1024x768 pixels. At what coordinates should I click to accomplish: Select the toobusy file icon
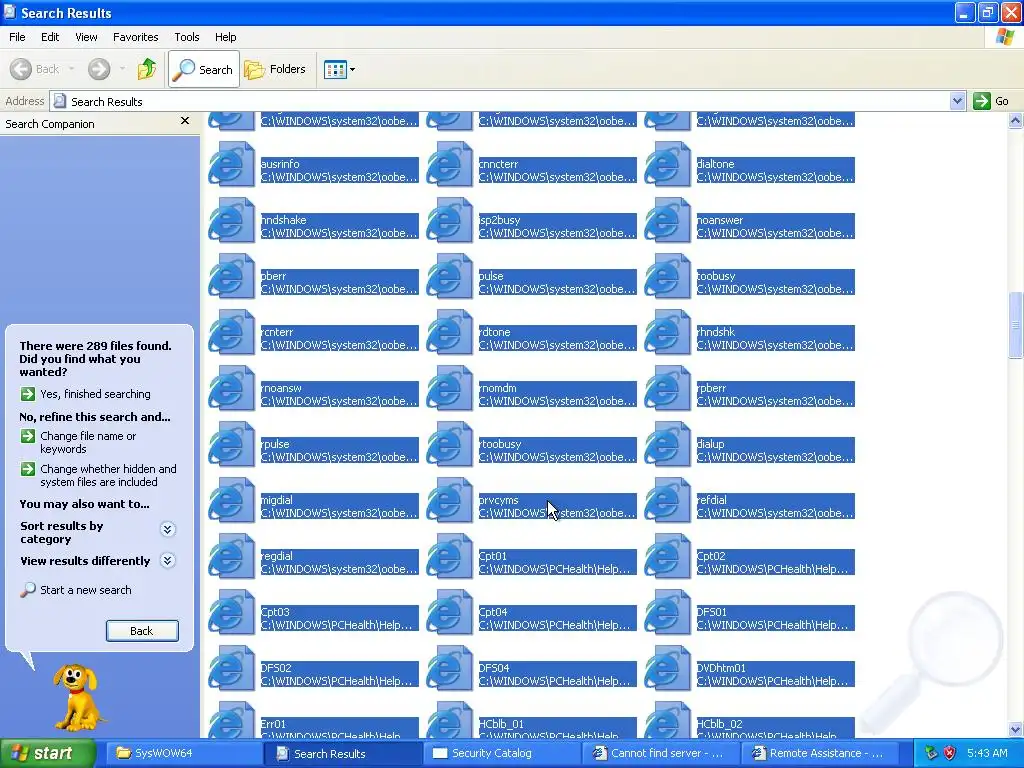(x=667, y=277)
